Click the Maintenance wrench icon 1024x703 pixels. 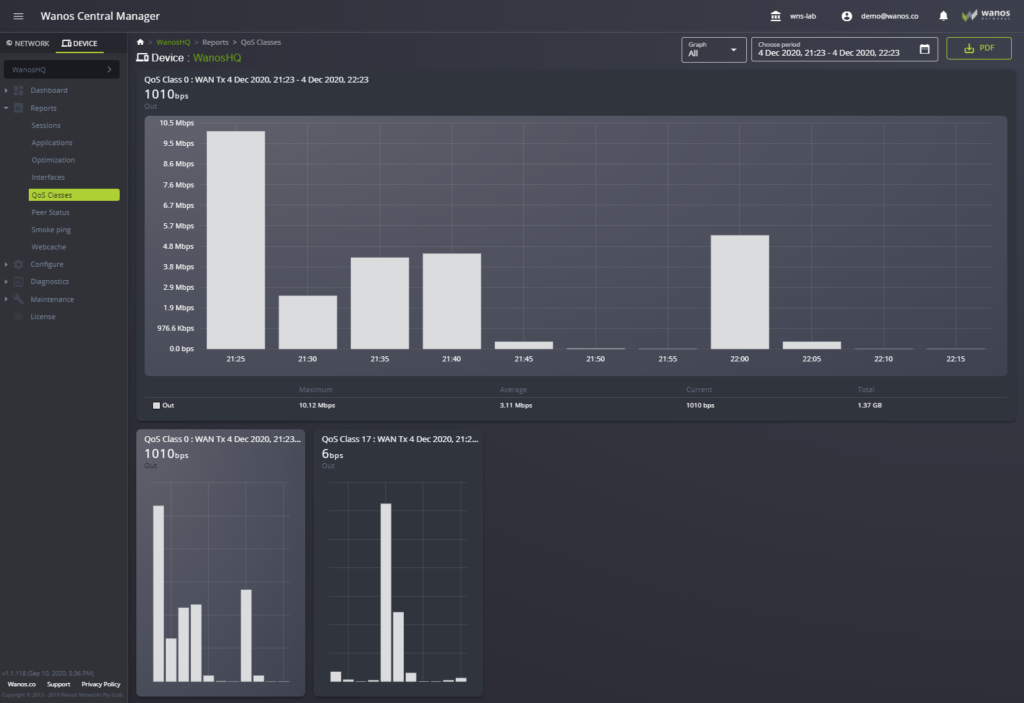click(17, 298)
